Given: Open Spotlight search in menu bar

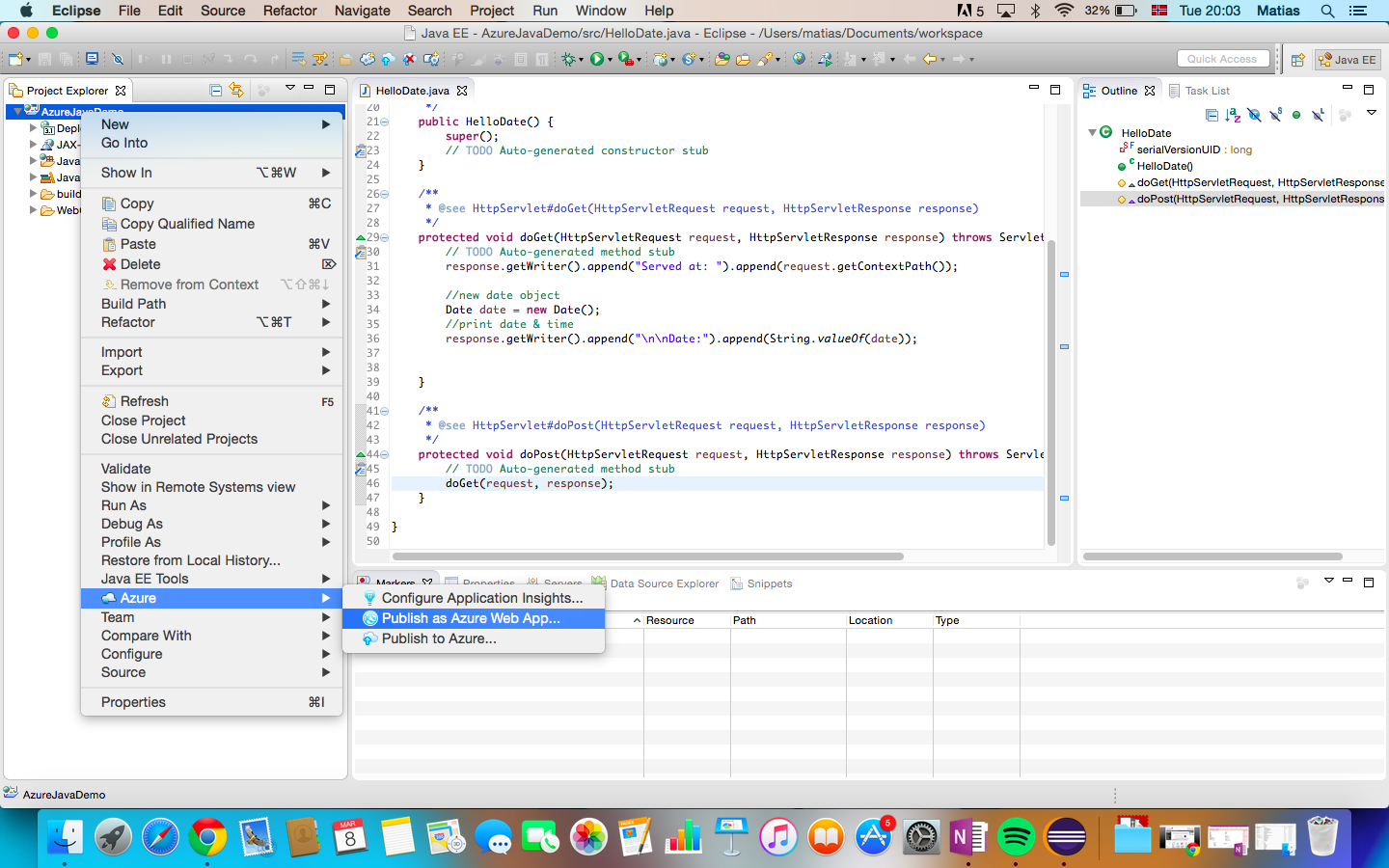Looking at the screenshot, I should (x=1327, y=11).
